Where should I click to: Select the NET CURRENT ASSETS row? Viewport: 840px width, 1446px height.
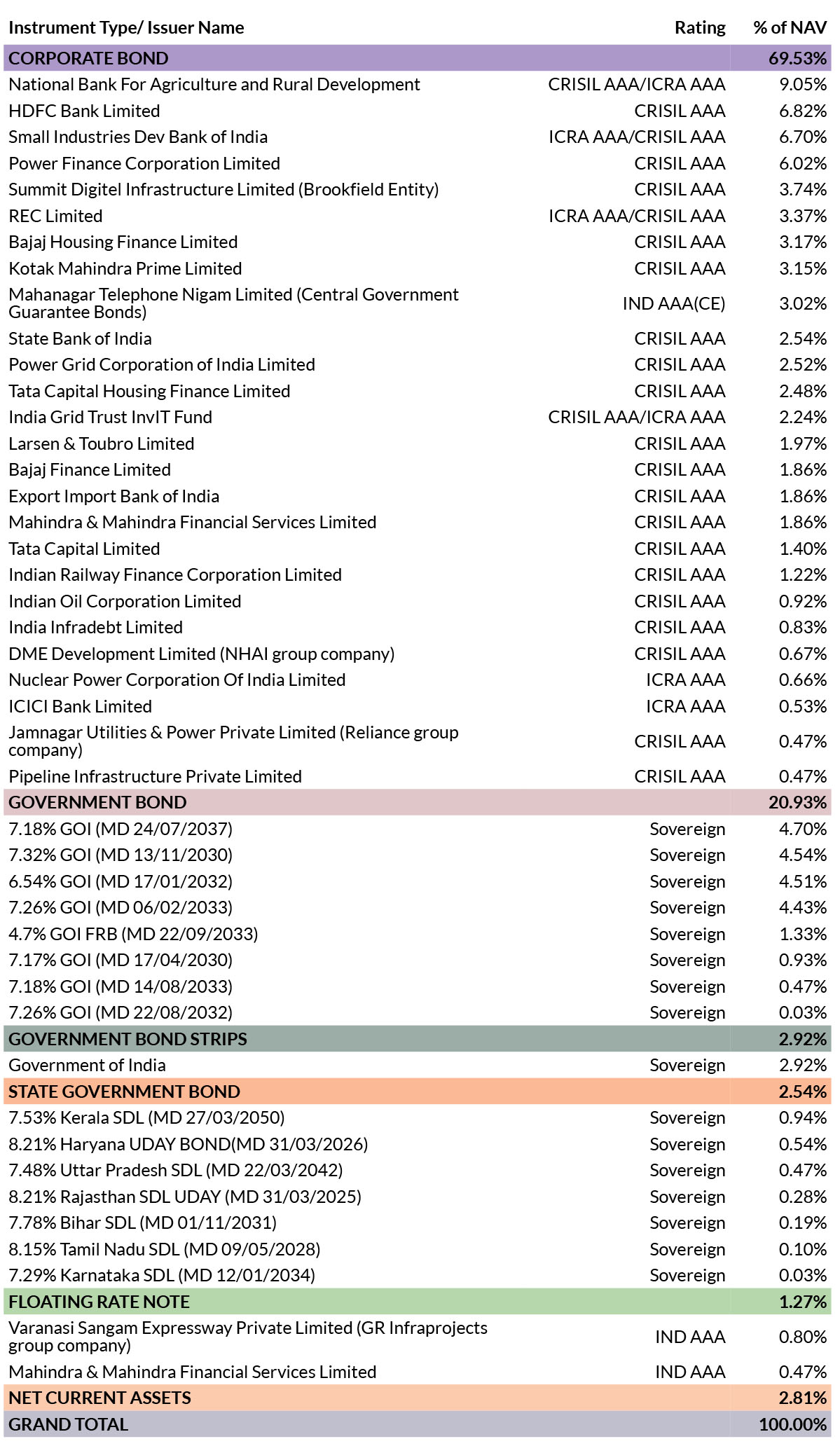pyautogui.click(x=418, y=1398)
